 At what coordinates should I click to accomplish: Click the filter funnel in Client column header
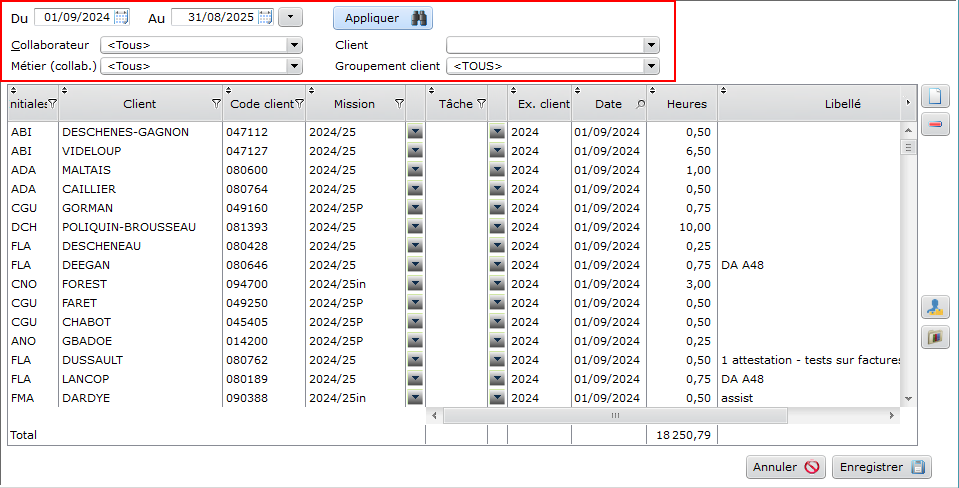pos(216,104)
